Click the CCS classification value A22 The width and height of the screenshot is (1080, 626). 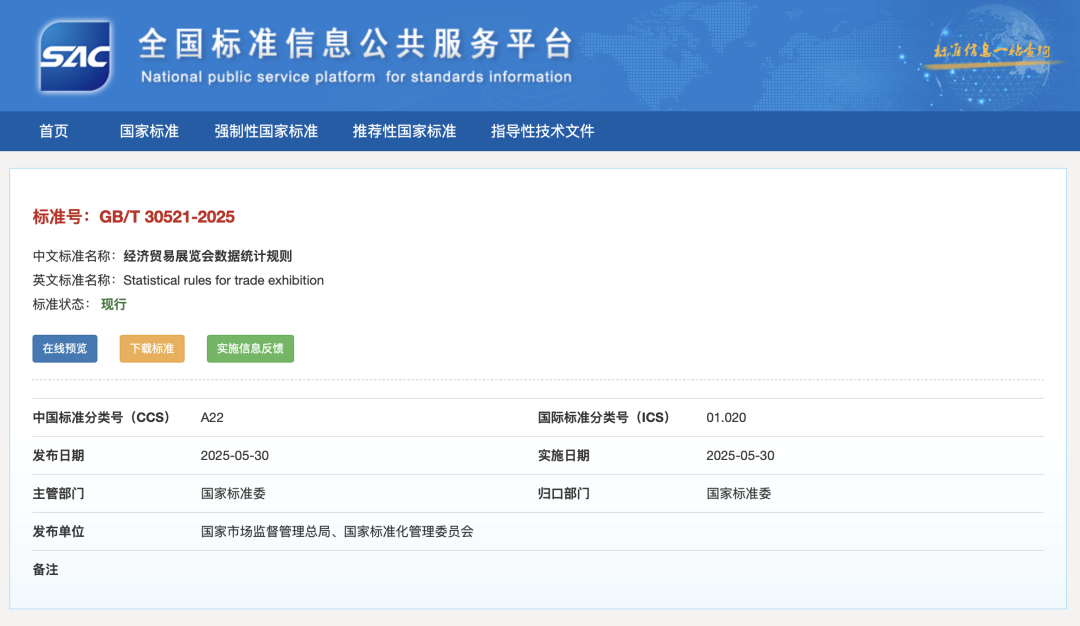click(x=209, y=417)
